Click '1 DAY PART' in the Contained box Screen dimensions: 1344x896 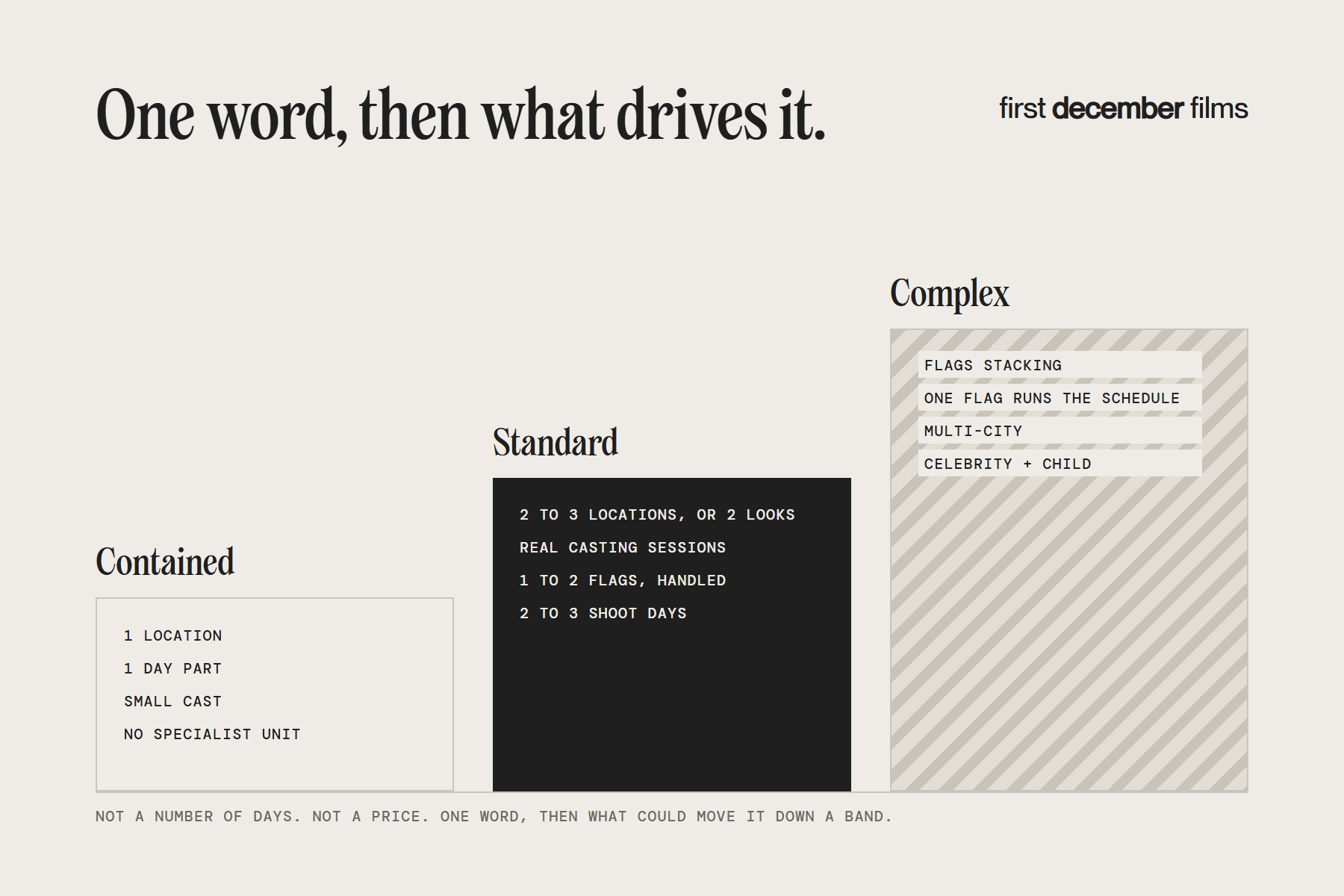pyautogui.click(x=173, y=668)
